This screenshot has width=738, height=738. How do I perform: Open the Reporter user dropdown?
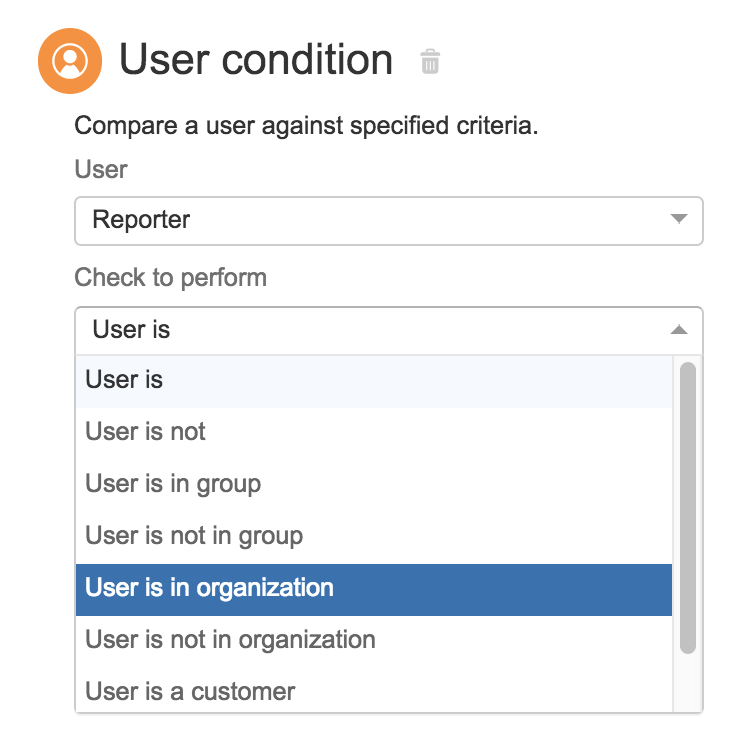(x=389, y=221)
